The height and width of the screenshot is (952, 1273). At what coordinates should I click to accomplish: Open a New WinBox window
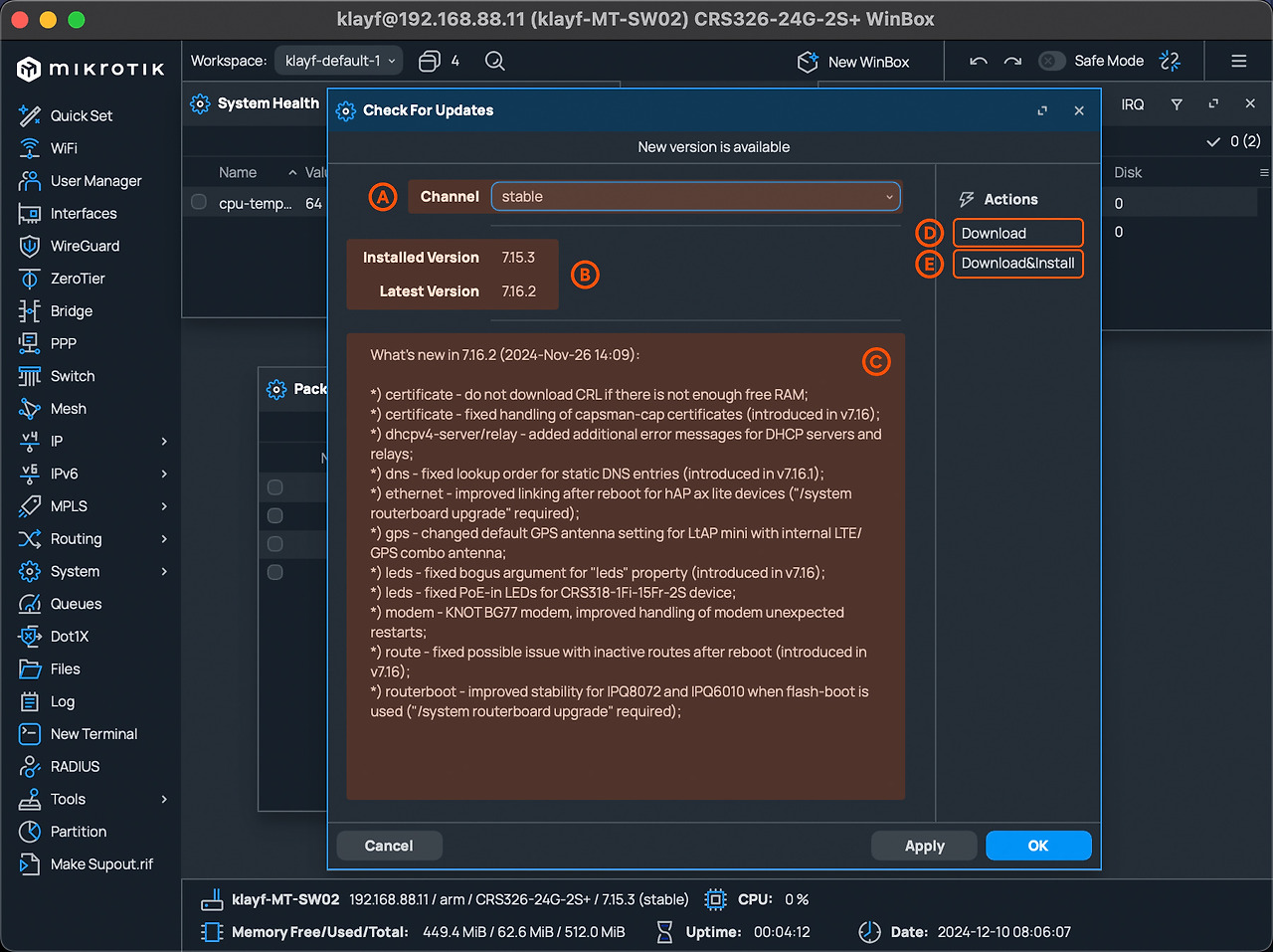pos(853,62)
